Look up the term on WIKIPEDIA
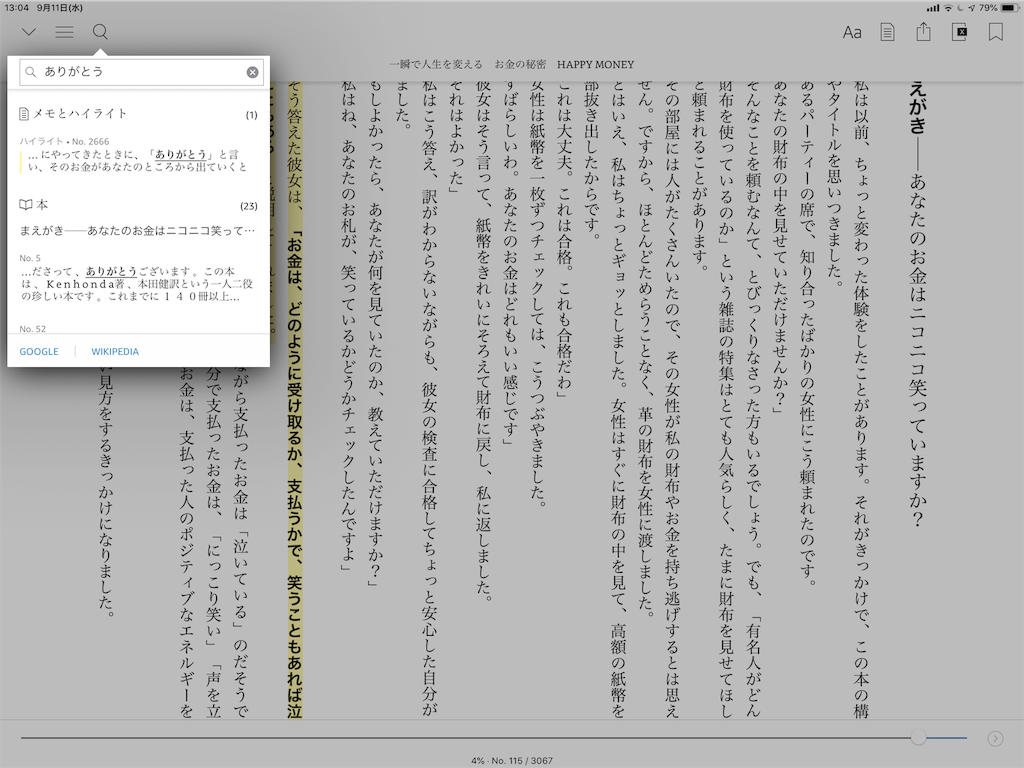This screenshot has width=1024, height=768. [x=115, y=352]
